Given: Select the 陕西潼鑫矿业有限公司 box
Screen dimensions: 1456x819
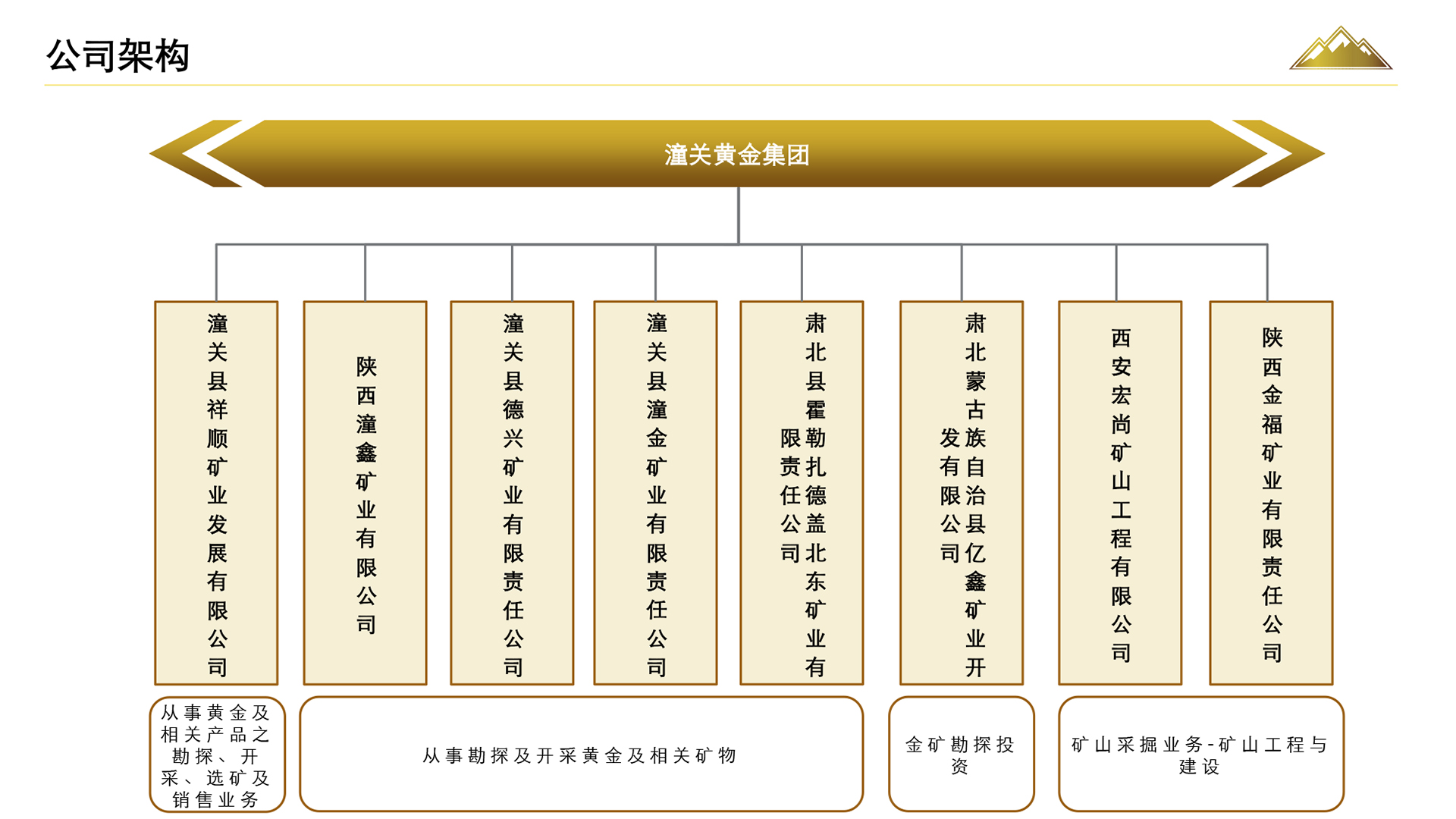Looking at the screenshot, I should pyautogui.click(x=366, y=493).
